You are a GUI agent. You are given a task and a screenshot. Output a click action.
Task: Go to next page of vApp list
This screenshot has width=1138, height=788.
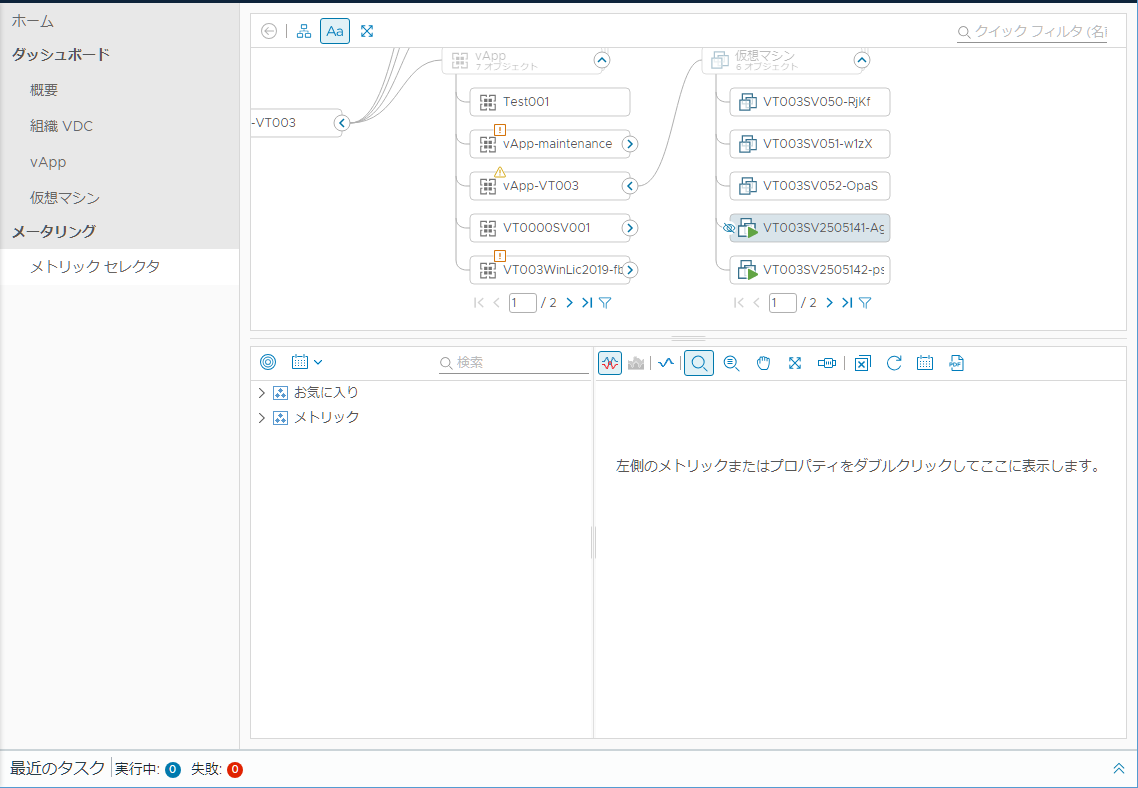coord(569,303)
